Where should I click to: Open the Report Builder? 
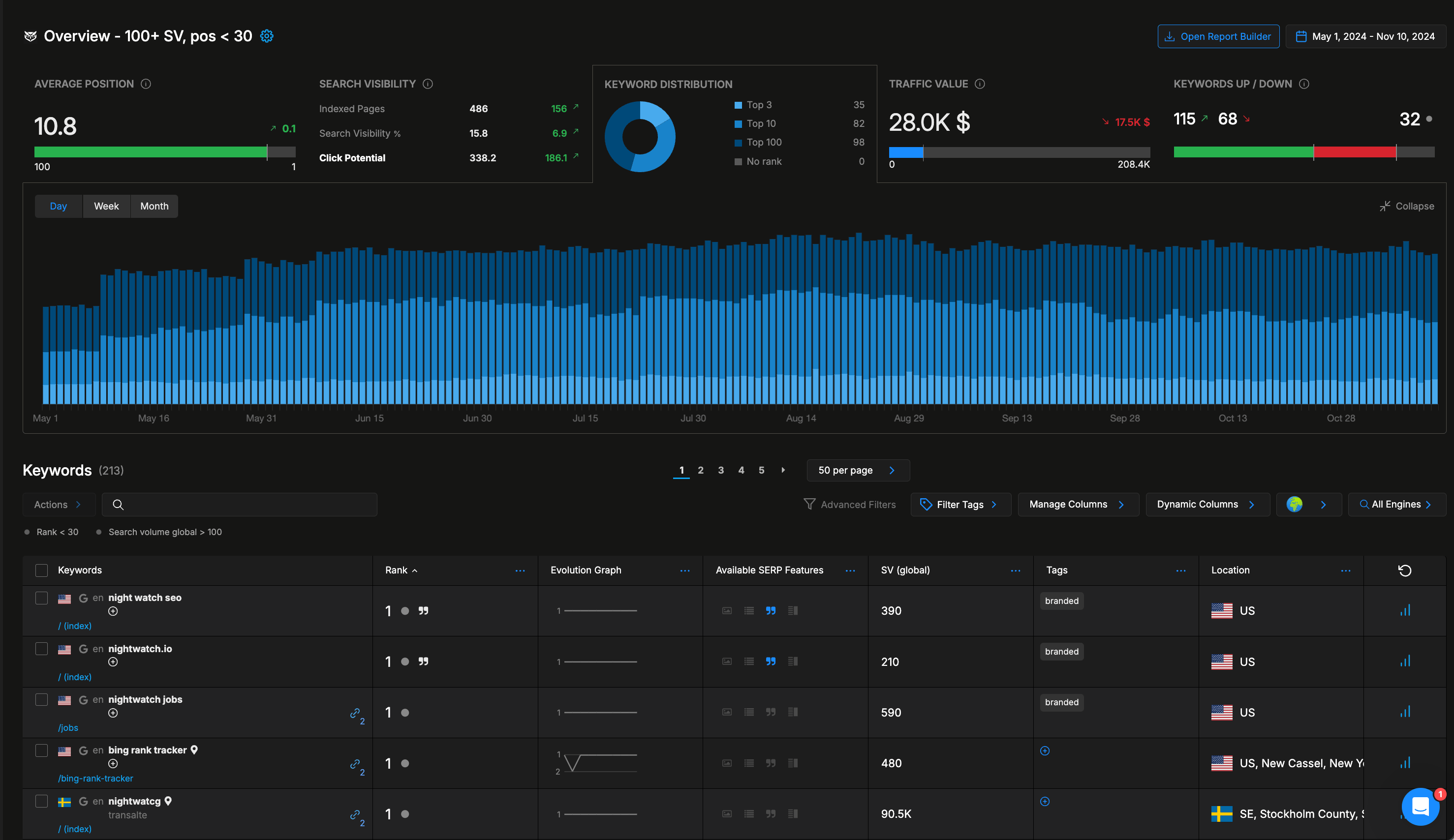tap(1218, 36)
